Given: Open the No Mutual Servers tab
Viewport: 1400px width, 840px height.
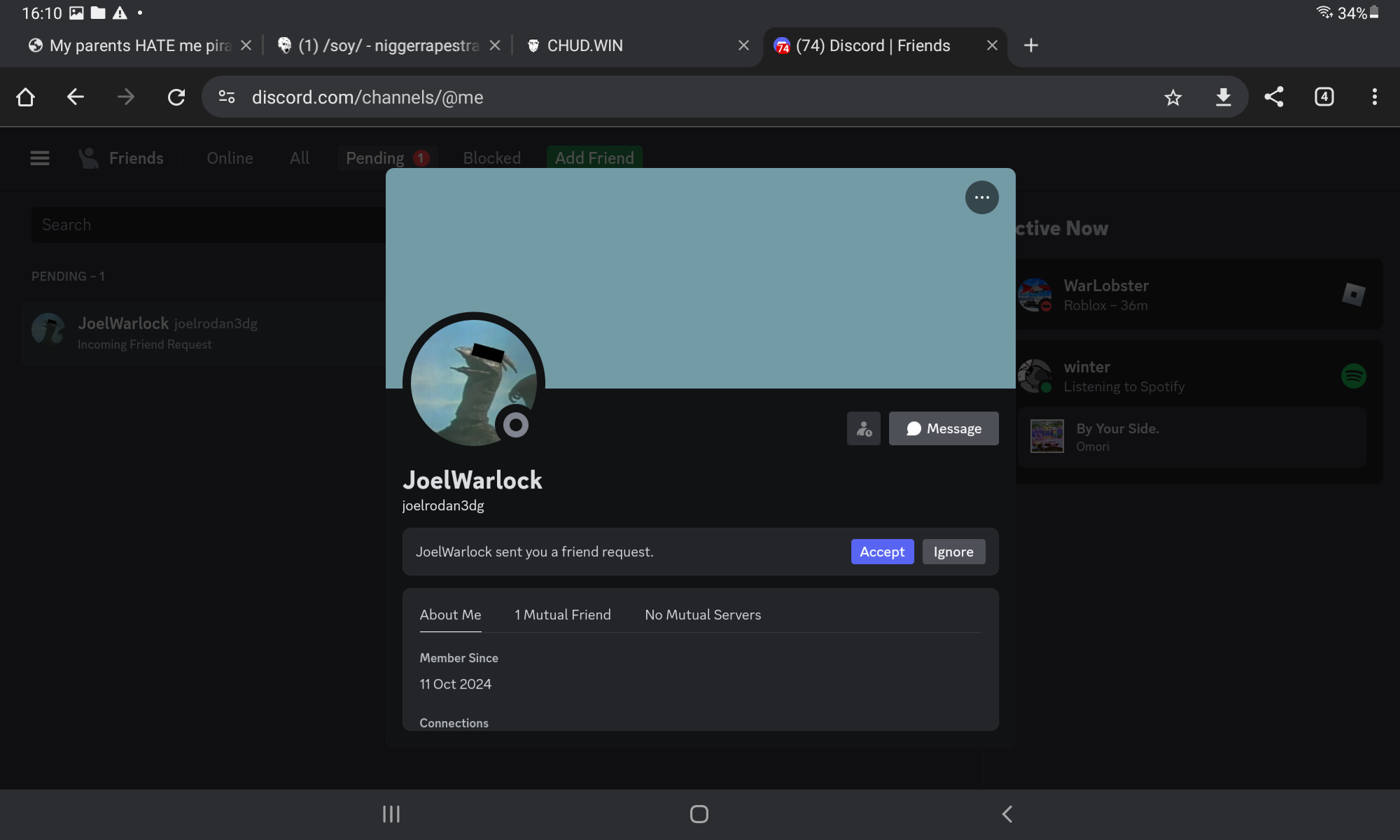Looking at the screenshot, I should pos(703,615).
